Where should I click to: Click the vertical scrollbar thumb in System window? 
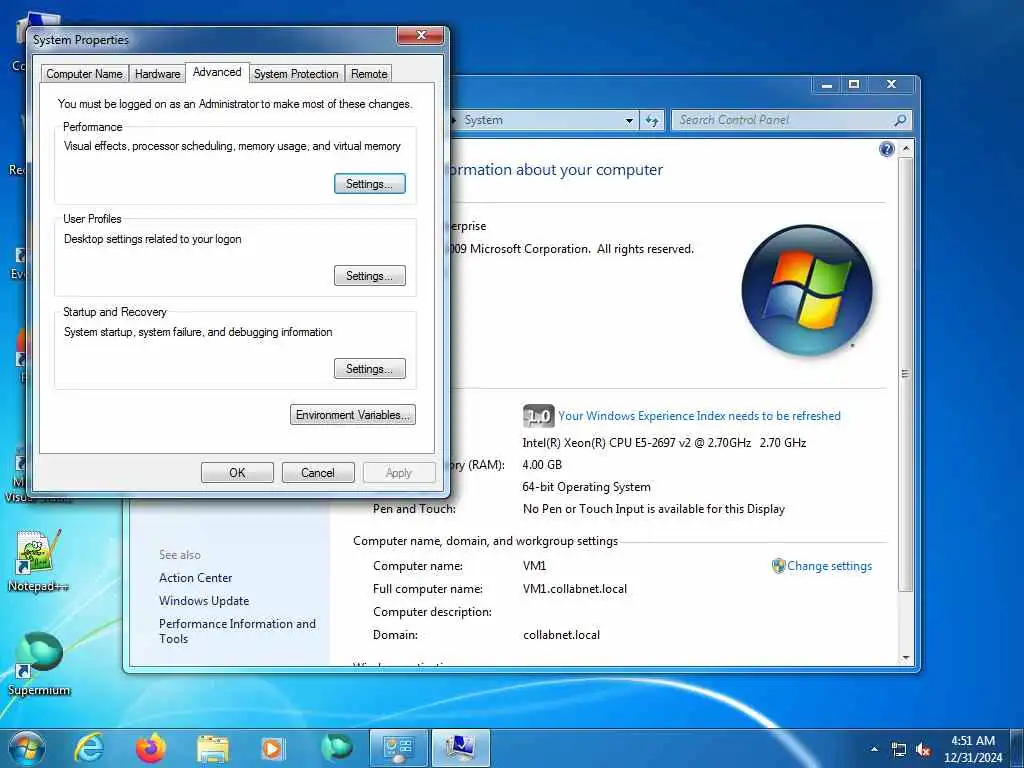pyautogui.click(x=906, y=374)
